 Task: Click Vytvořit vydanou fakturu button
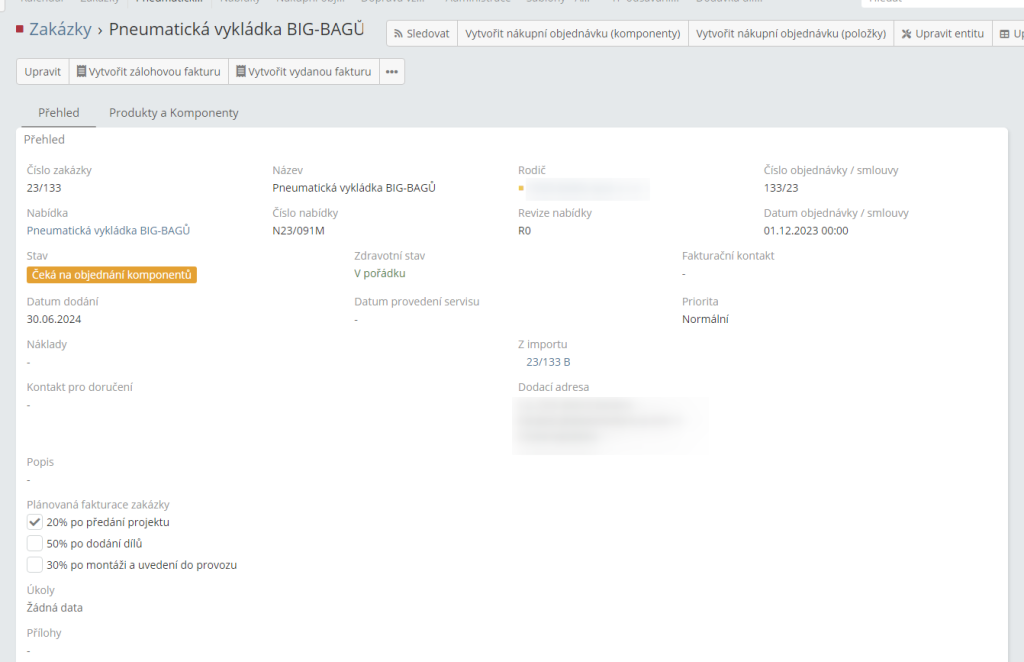point(303,72)
